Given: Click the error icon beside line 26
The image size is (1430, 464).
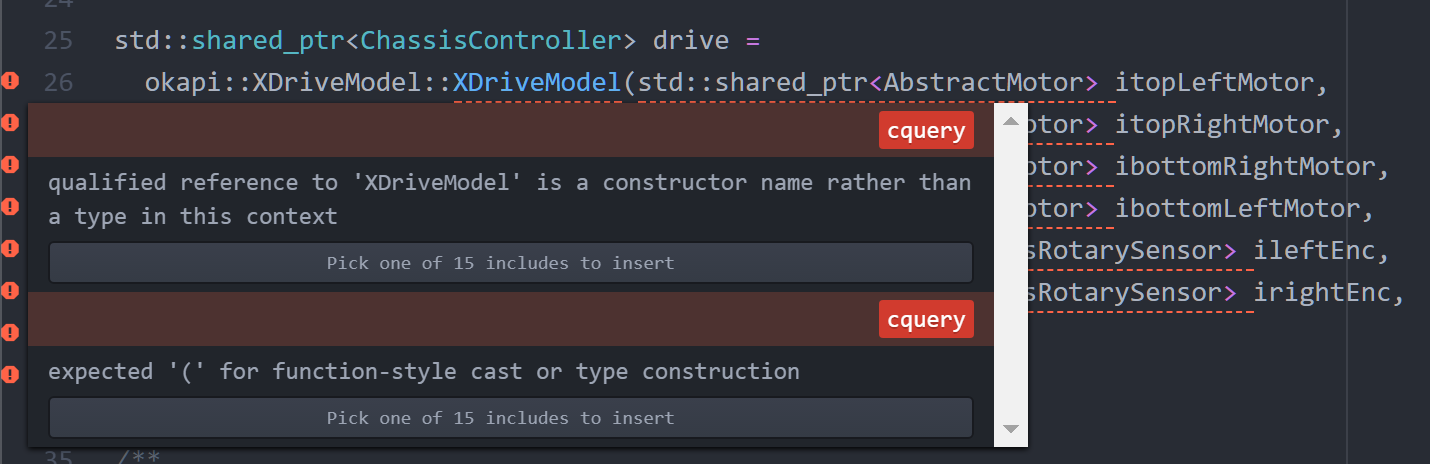Looking at the screenshot, I should pos(10,80).
